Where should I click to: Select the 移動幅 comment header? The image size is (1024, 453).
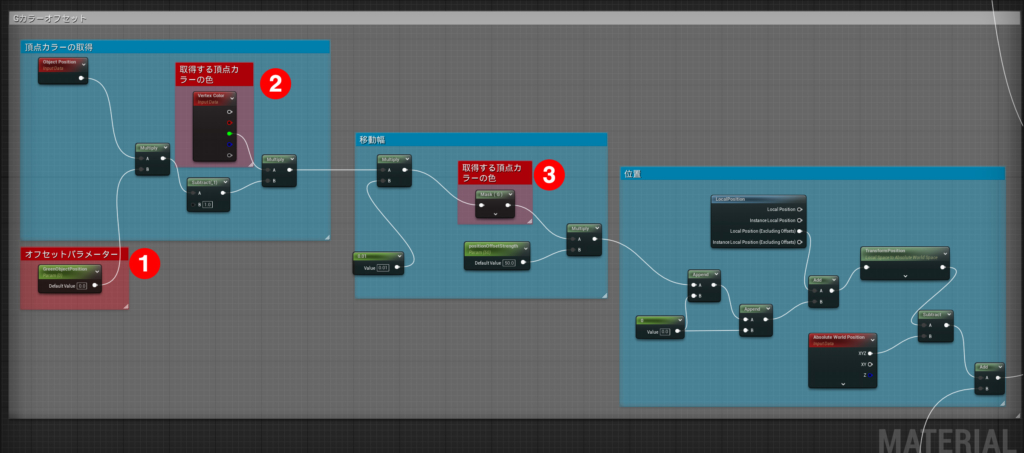[x=481, y=140]
